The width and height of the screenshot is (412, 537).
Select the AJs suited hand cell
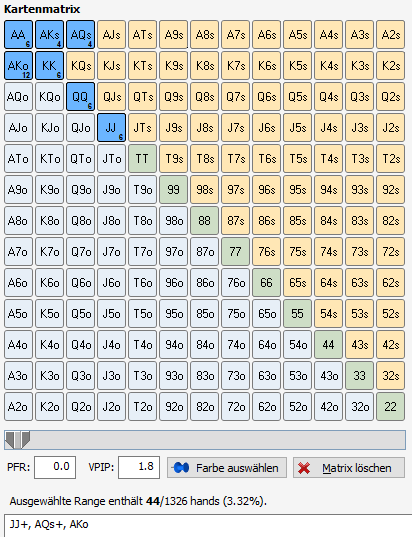pos(111,35)
